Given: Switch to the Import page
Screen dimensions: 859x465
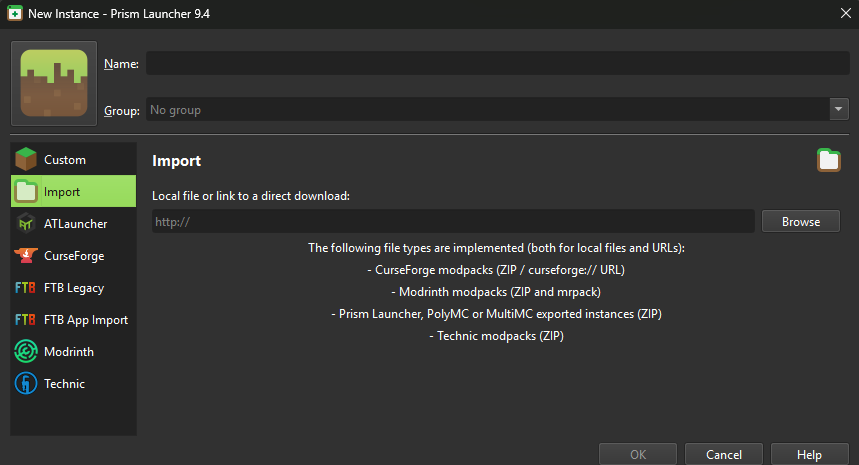Looking at the screenshot, I should [x=73, y=191].
